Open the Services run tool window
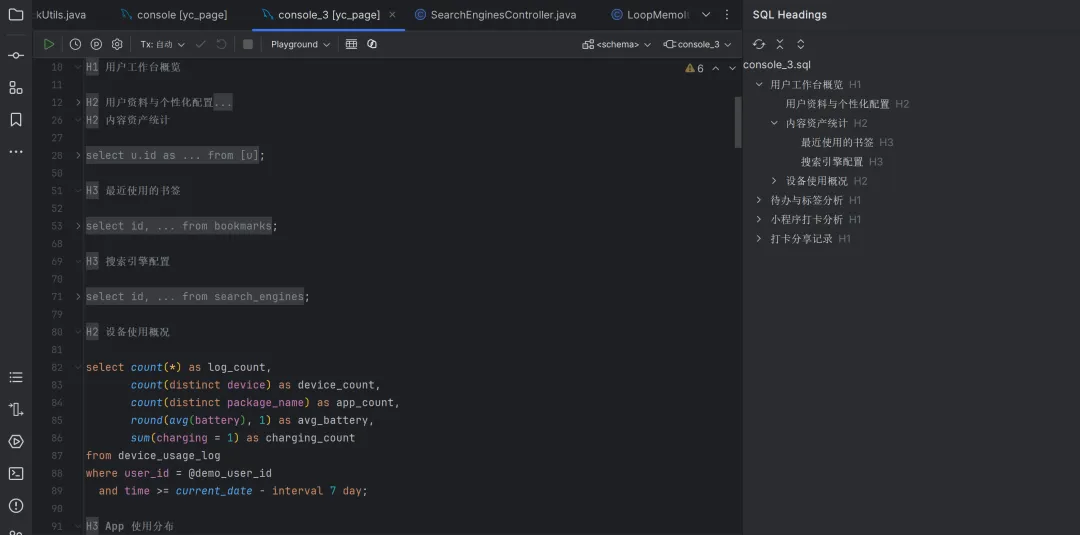The width and height of the screenshot is (1080, 535). click(x=16, y=441)
